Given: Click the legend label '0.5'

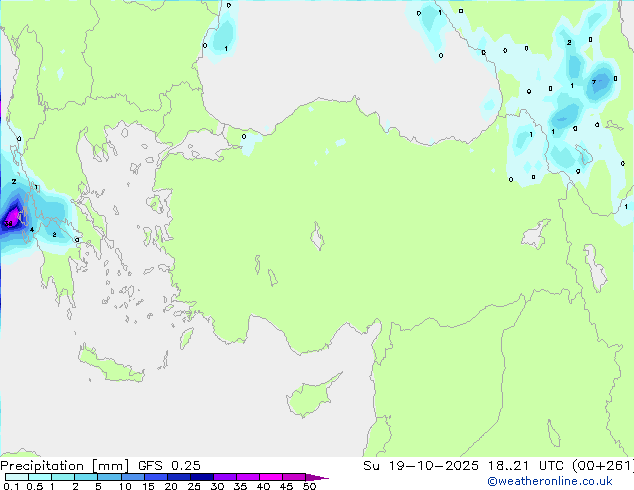Looking at the screenshot, I should tap(35, 486).
